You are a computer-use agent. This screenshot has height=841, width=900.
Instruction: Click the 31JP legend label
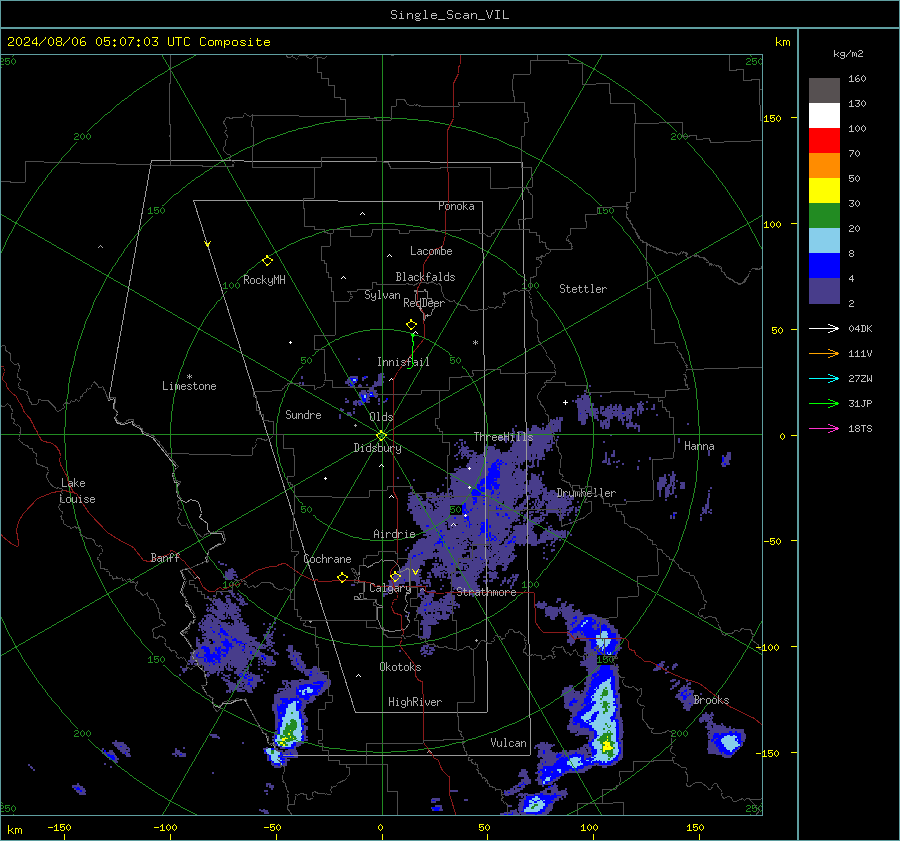coord(860,404)
